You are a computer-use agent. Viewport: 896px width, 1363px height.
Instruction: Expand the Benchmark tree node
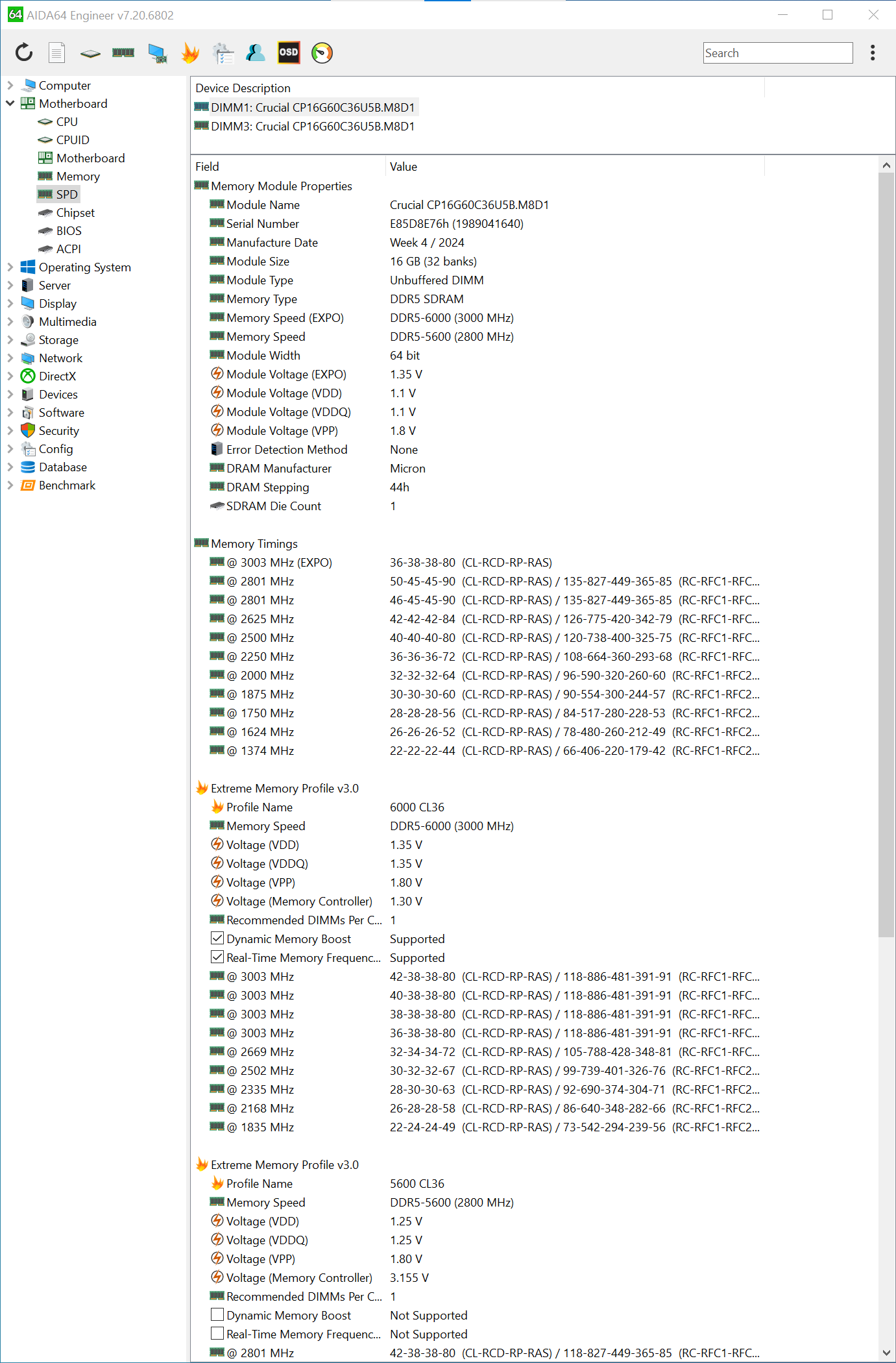[10, 485]
